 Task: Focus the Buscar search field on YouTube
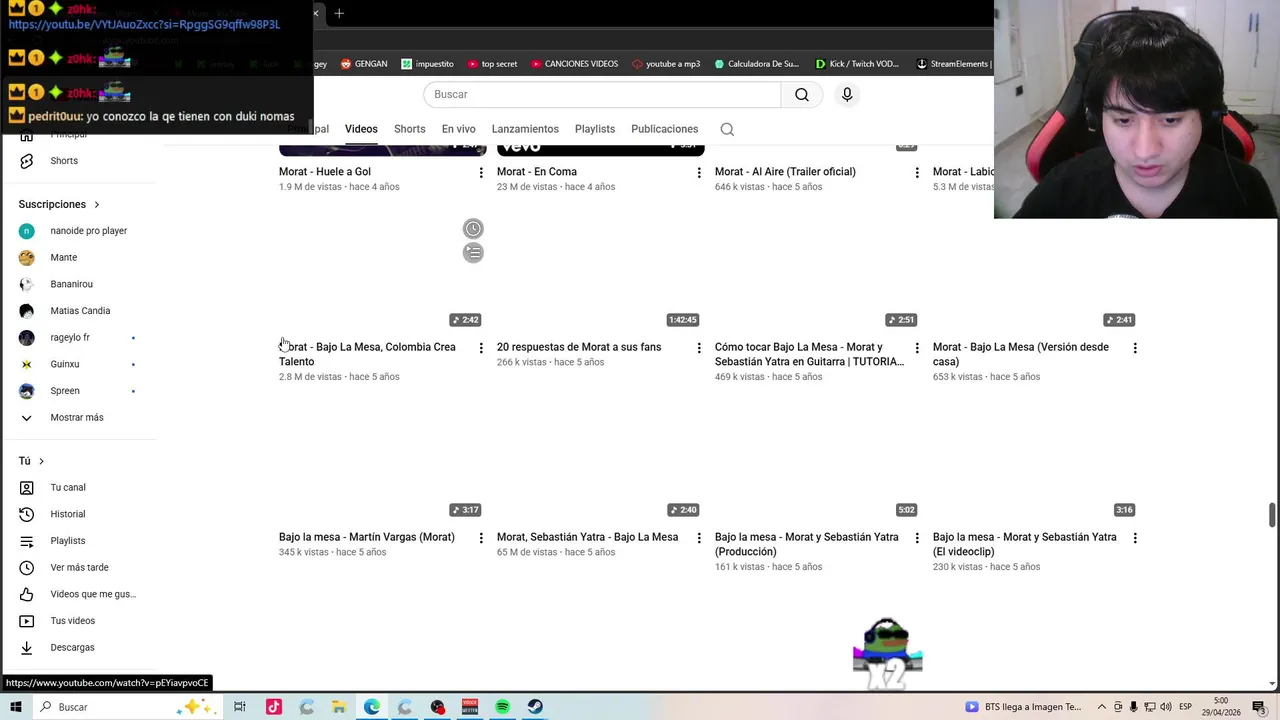(602, 94)
